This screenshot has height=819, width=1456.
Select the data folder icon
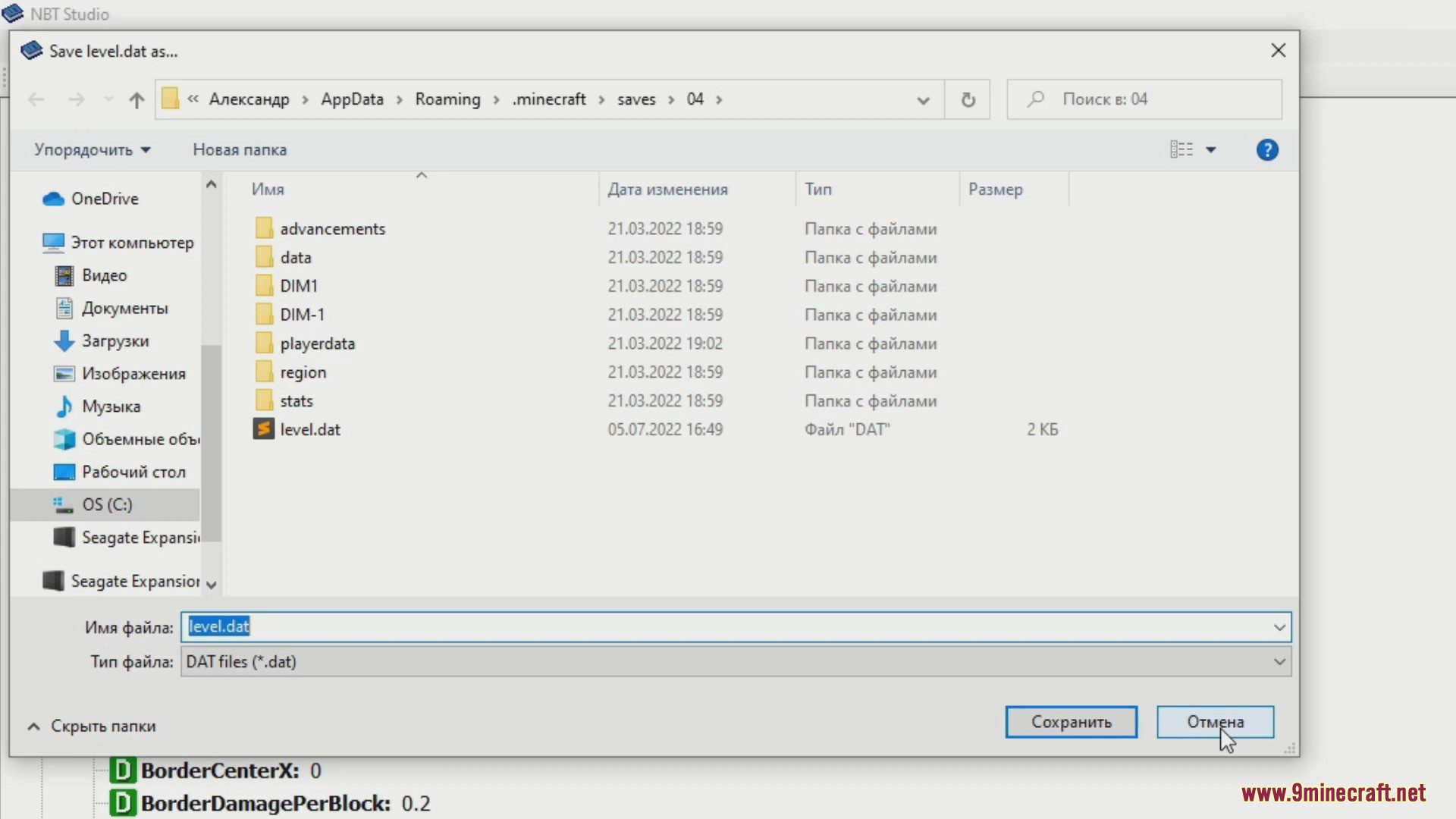[263, 257]
